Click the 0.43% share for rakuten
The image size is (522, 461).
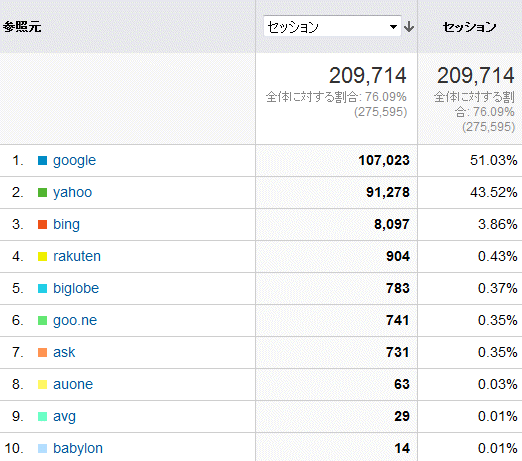click(x=498, y=257)
